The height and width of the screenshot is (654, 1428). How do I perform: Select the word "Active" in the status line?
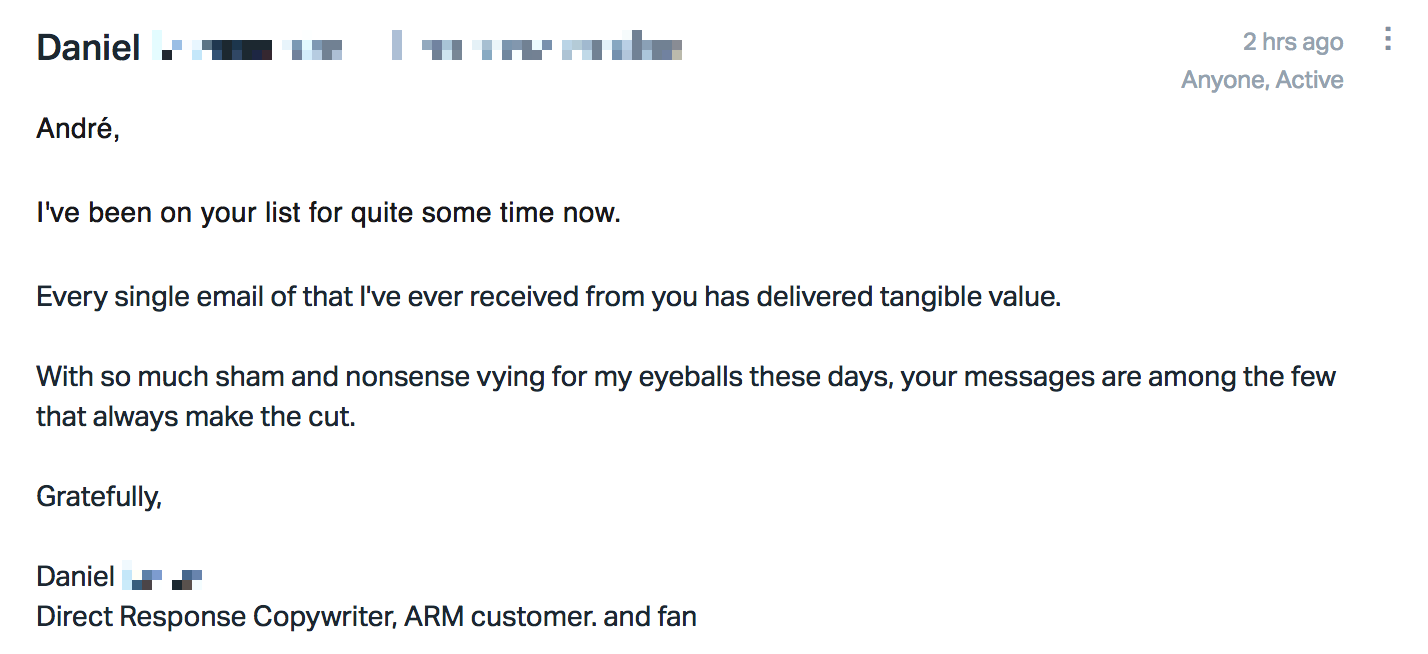tap(1309, 80)
